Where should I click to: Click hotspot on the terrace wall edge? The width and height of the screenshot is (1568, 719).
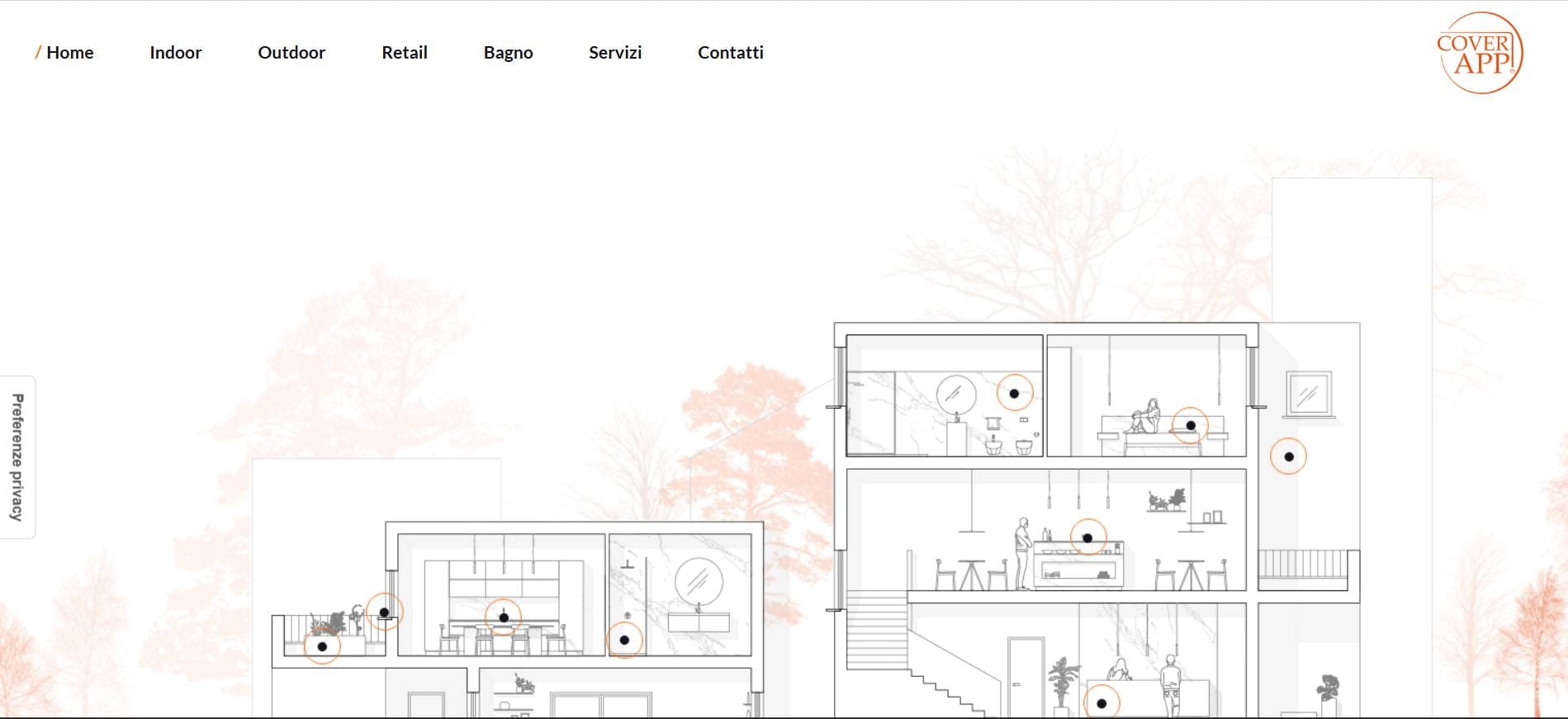coord(384,613)
